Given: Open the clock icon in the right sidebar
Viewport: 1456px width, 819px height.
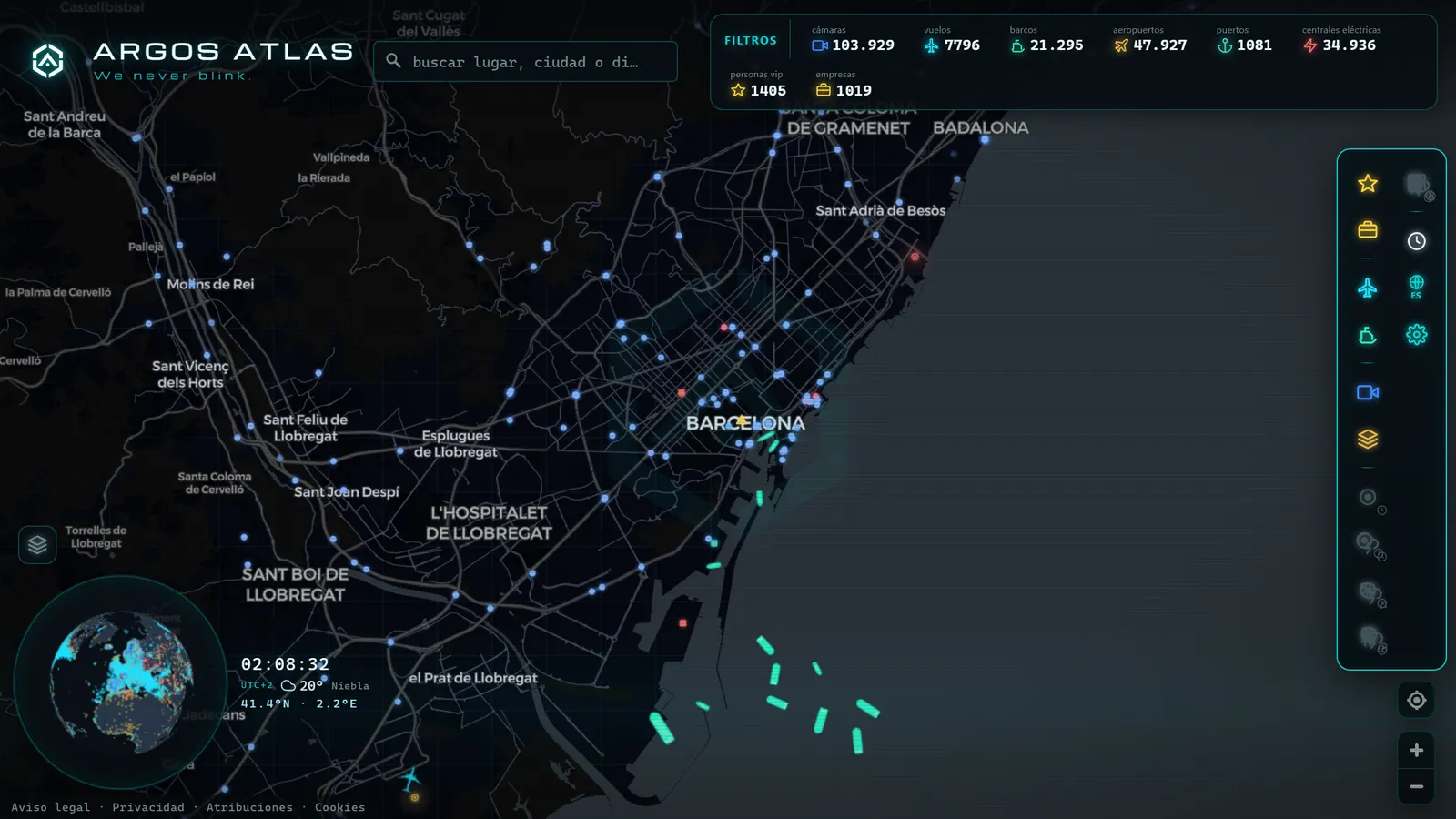Looking at the screenshot, I should (x=1416, y=241).
